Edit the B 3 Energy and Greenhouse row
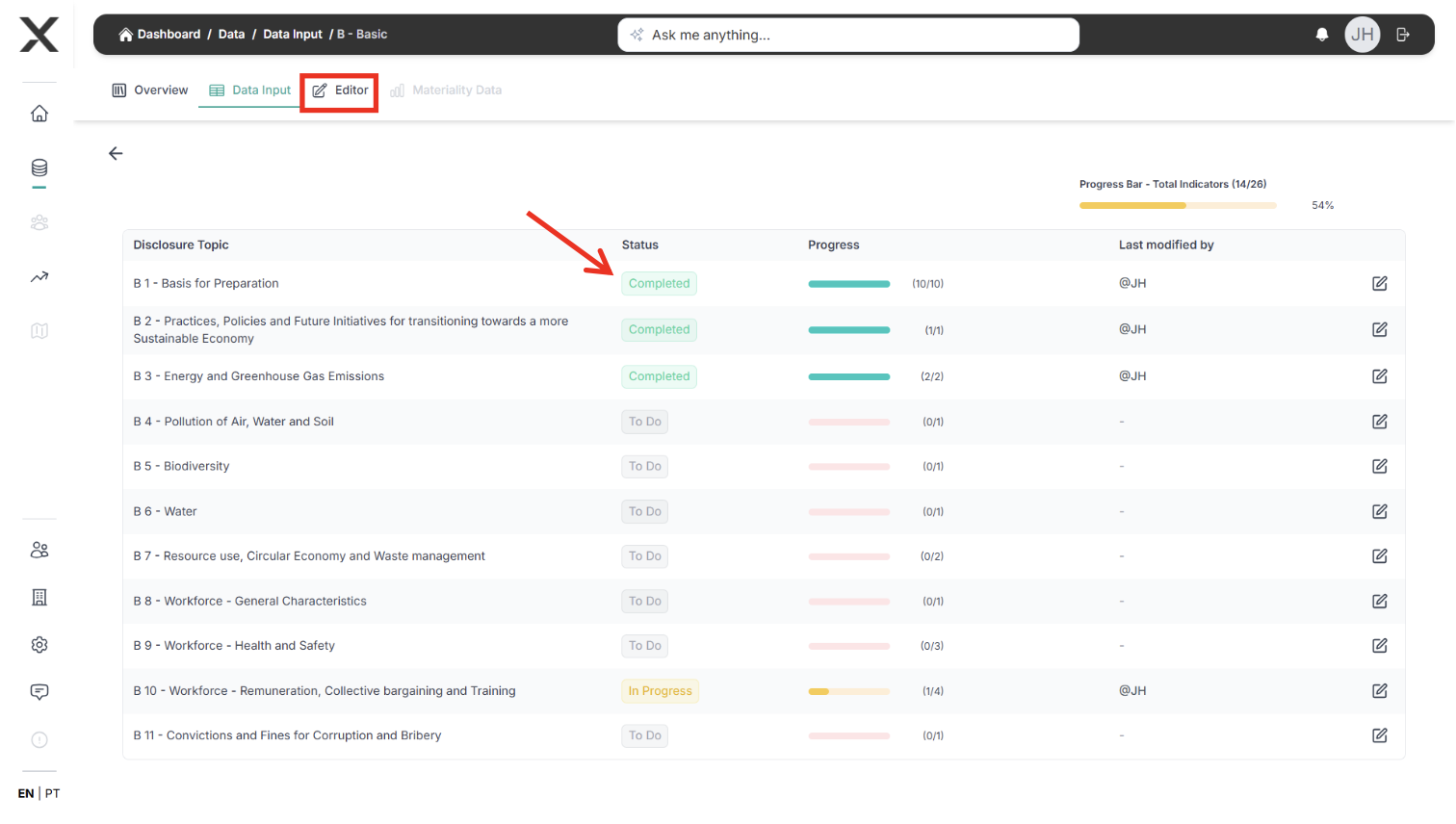The height and width of the screenshot is (824, 1456). coord(1380,376)
